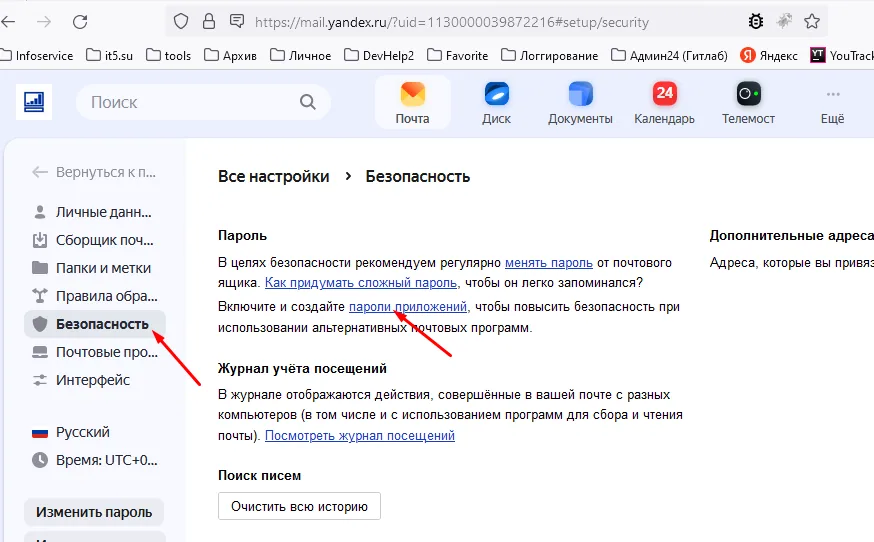Bookmark this page with the star icon
The image size is (874, 542).
click(812, 22)
